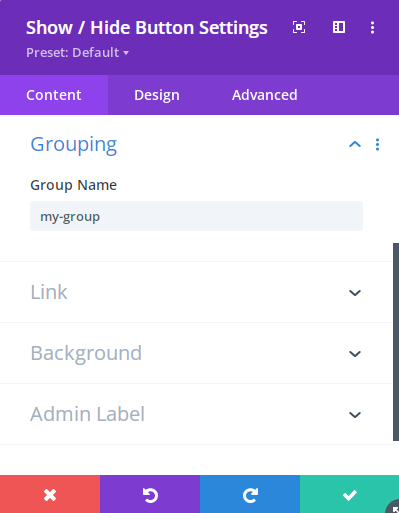The image size is (399, 513).
Task: Click the snap modal to sidebar icon
Action: [339, 27]
